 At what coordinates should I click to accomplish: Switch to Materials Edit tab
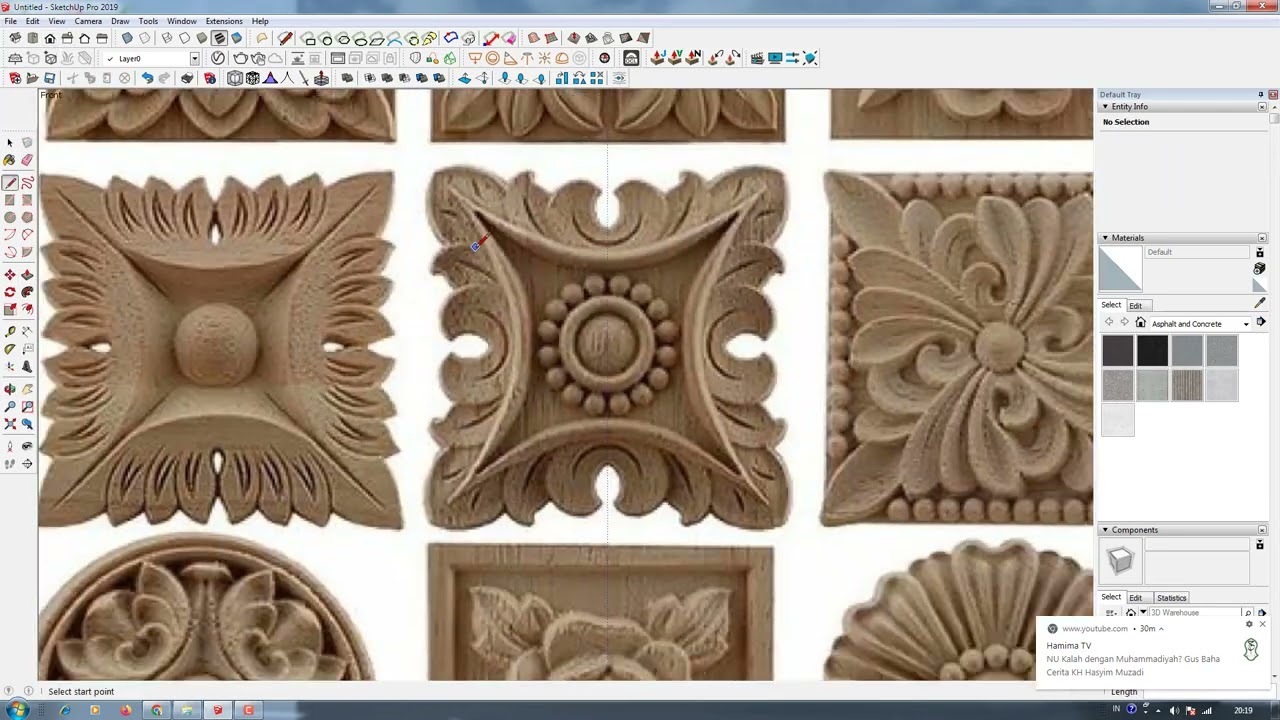click(x=1136, y=305)
